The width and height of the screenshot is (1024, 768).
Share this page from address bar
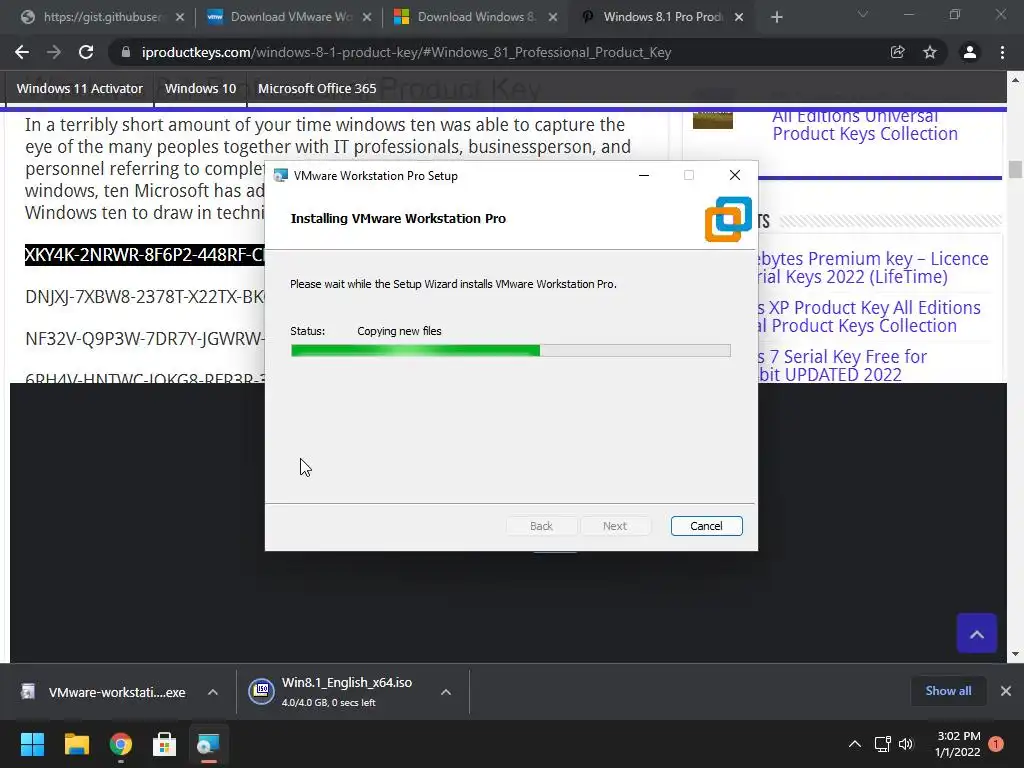point(898,52)
